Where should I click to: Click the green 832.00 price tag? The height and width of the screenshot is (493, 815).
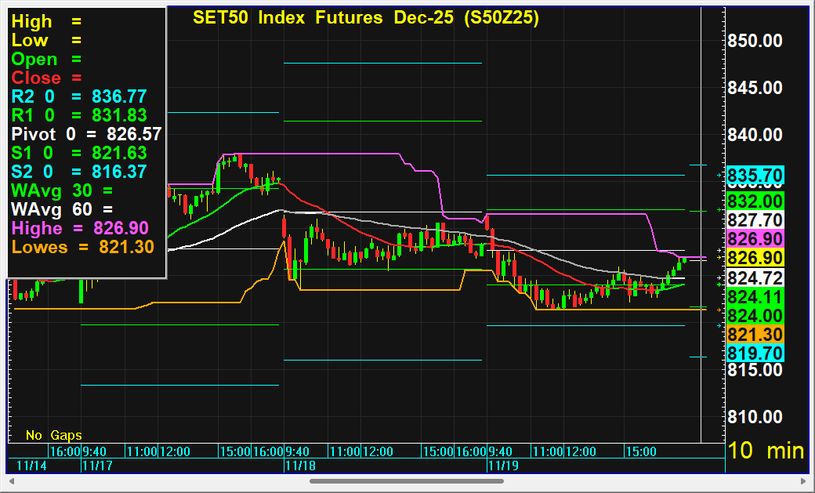pos(754,201)
